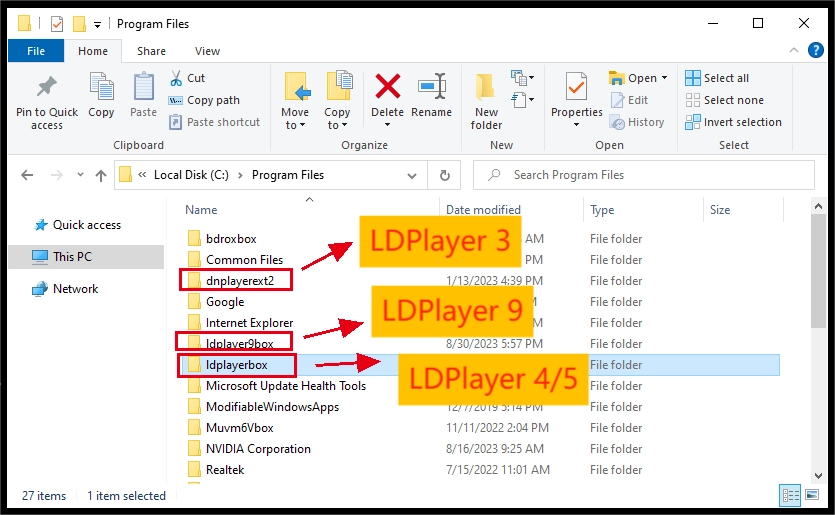Click the Rename icon
The image size is (835, 515).
(432, 86)
